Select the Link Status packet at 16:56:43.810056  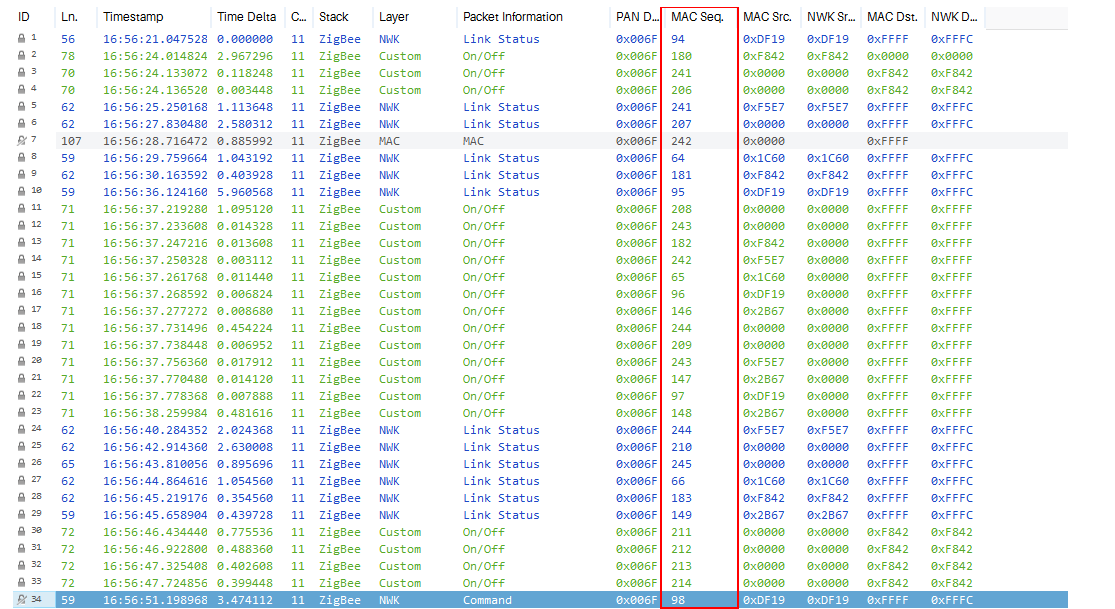[540, 464]
